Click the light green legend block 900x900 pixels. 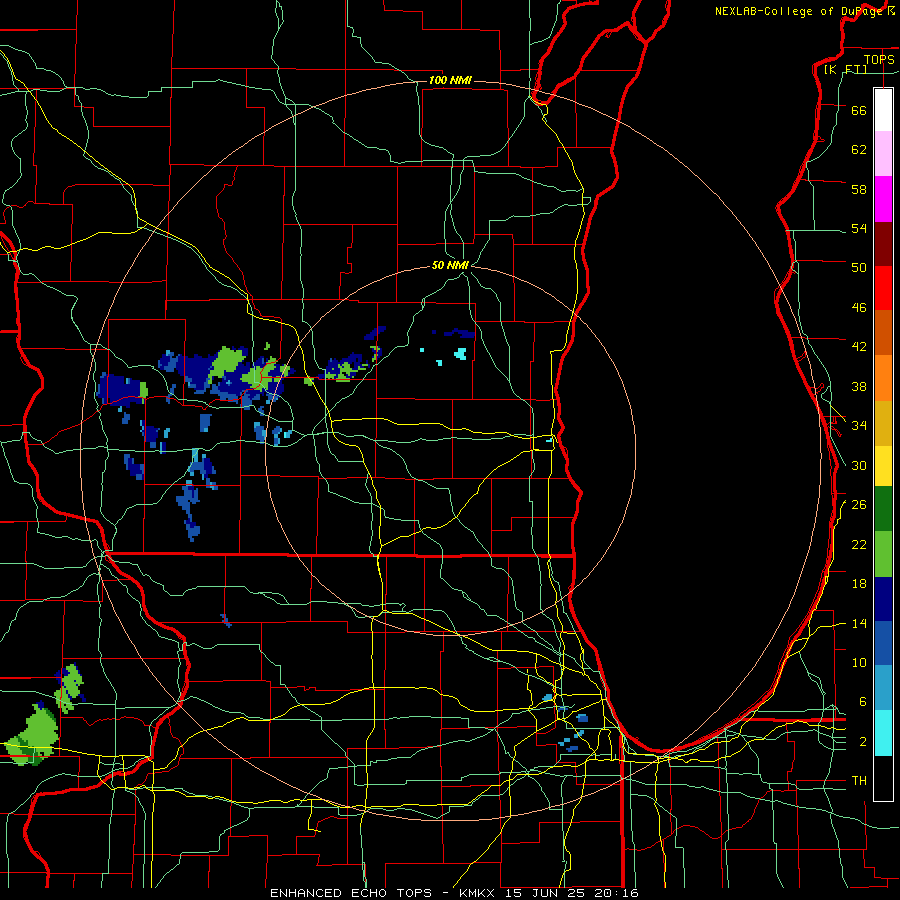click(883, 554)
